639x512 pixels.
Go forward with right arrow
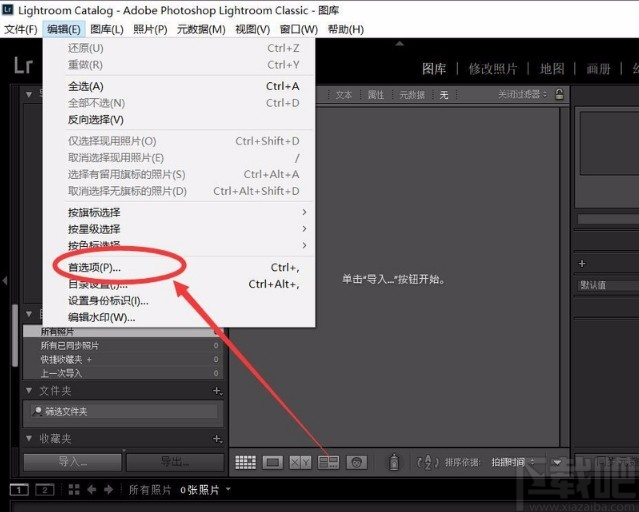coord(109,490)
